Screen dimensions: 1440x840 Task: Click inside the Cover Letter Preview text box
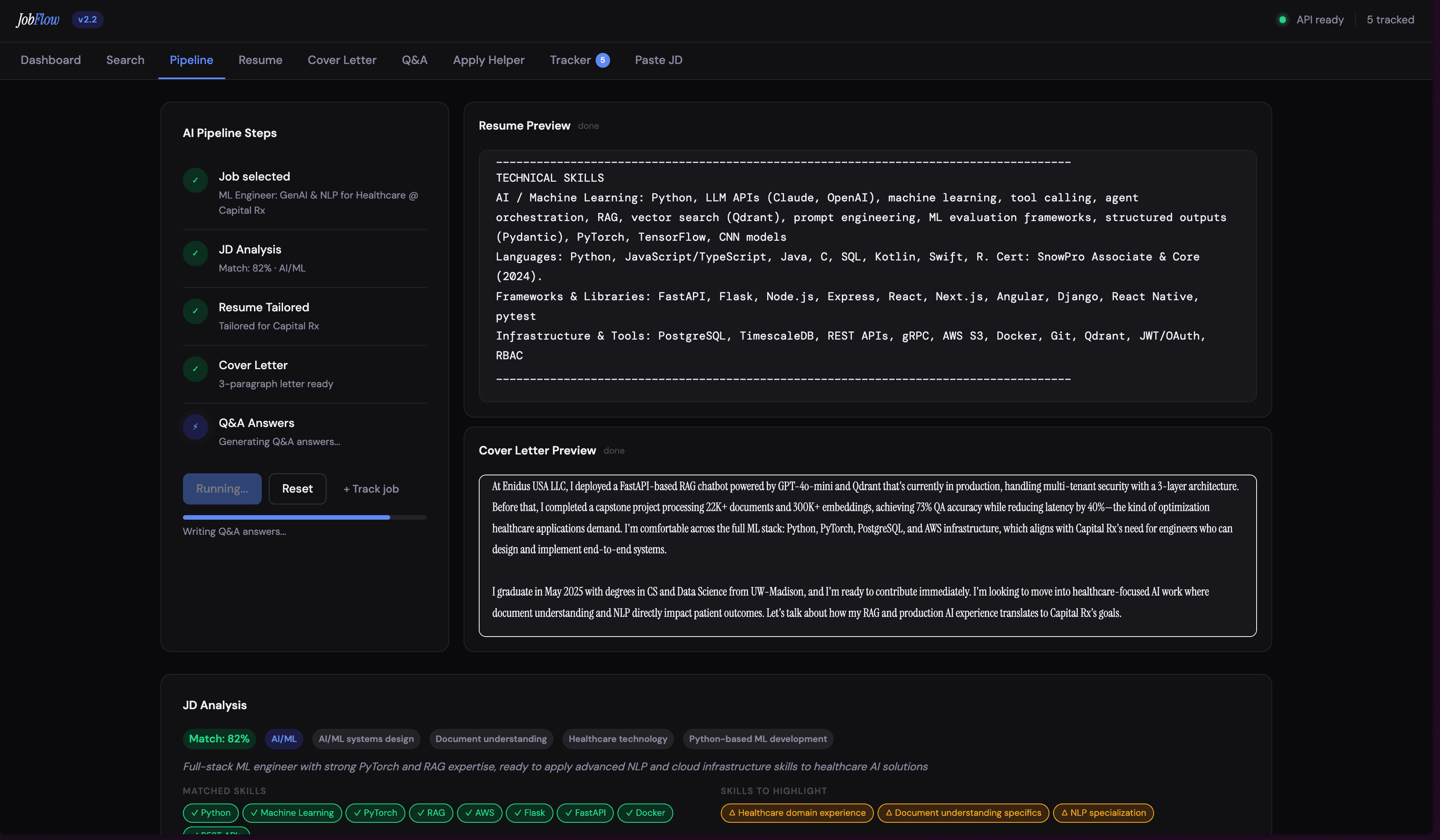867,555
